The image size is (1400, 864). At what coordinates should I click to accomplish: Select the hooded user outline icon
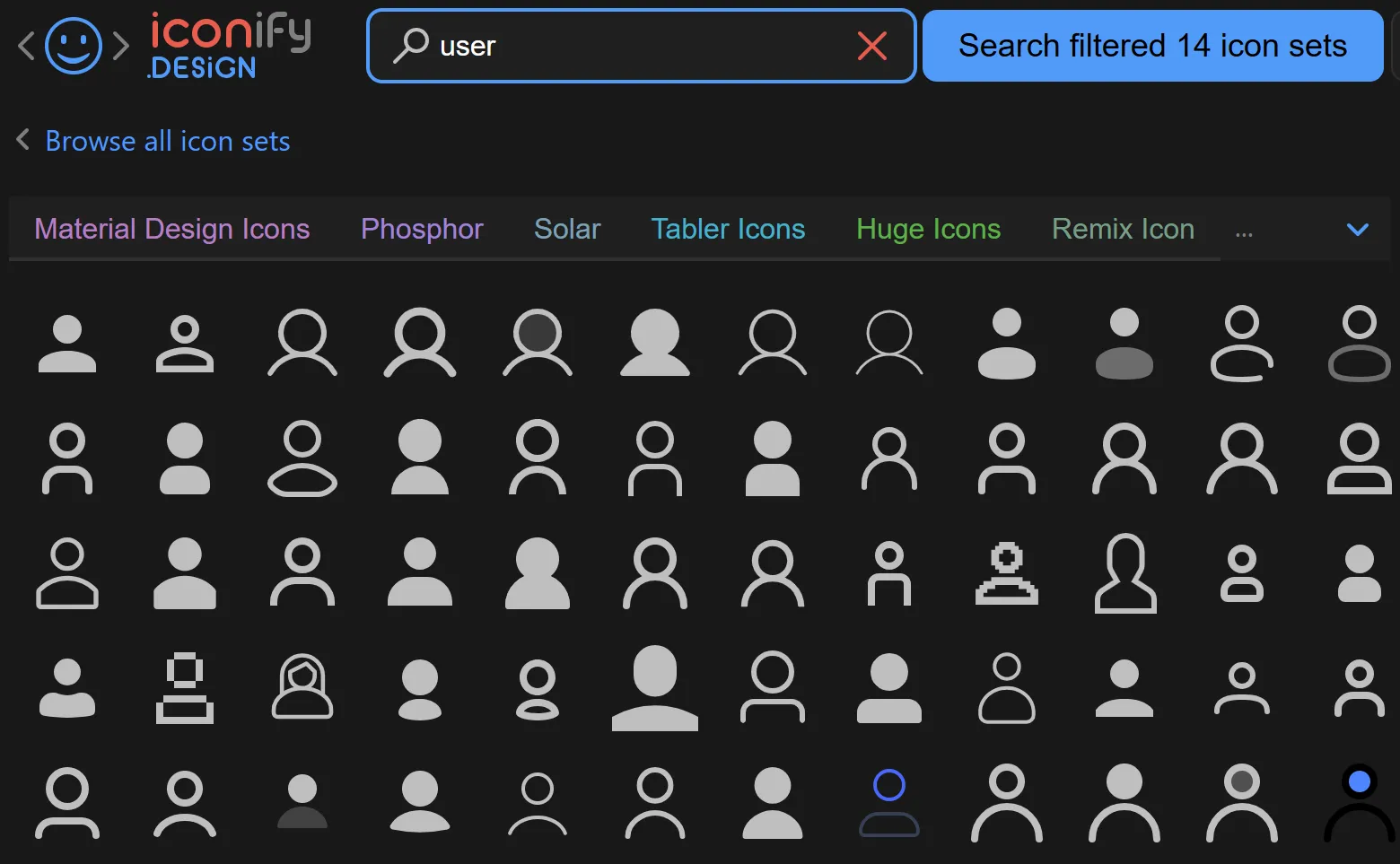[x=302, y=687]
